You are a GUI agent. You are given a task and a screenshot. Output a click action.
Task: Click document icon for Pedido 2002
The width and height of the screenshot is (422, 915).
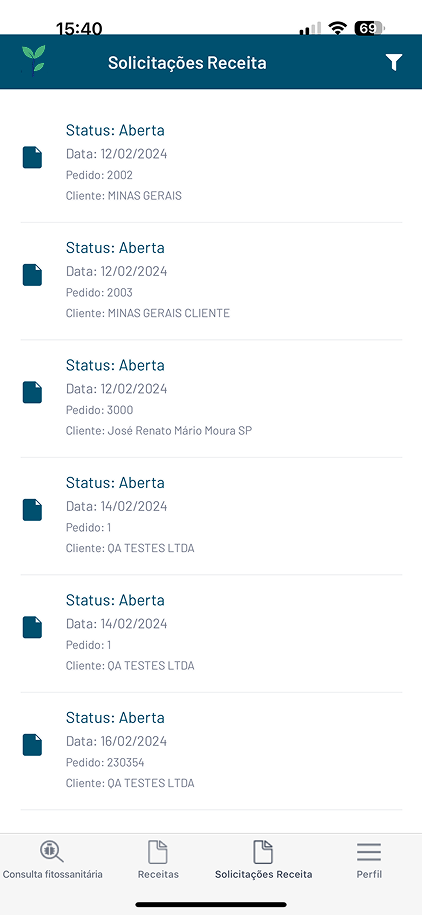click(x=32, y=158)
